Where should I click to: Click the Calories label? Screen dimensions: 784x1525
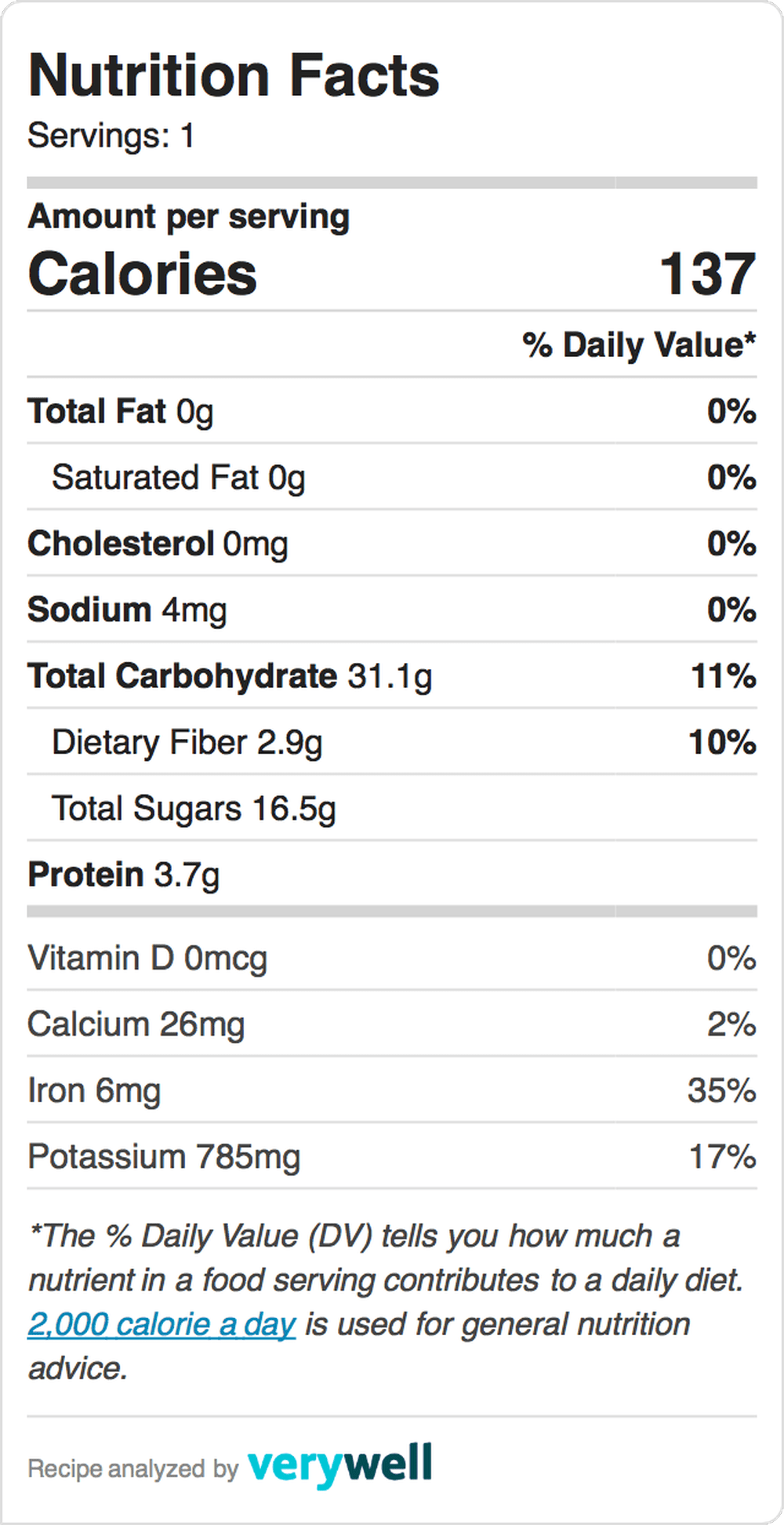[142, 274]
